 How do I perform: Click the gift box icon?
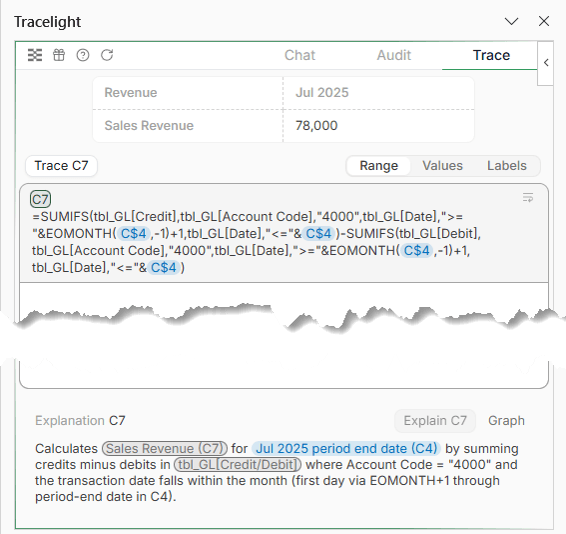pos(59,55)
